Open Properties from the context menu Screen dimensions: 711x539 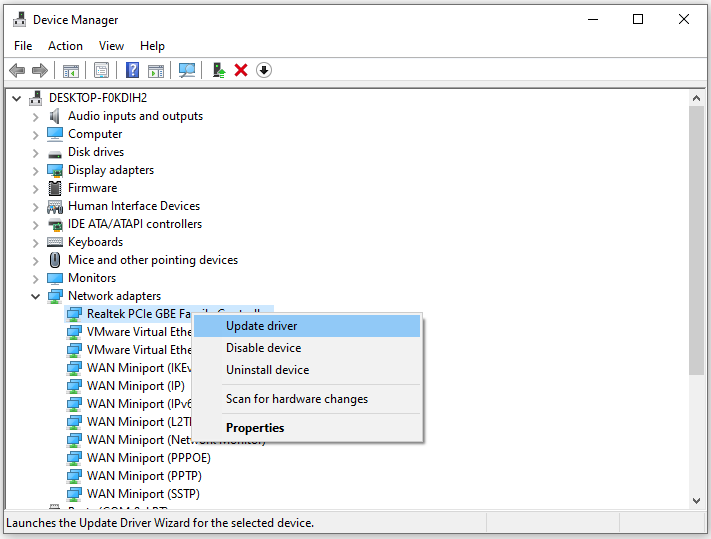255,428
